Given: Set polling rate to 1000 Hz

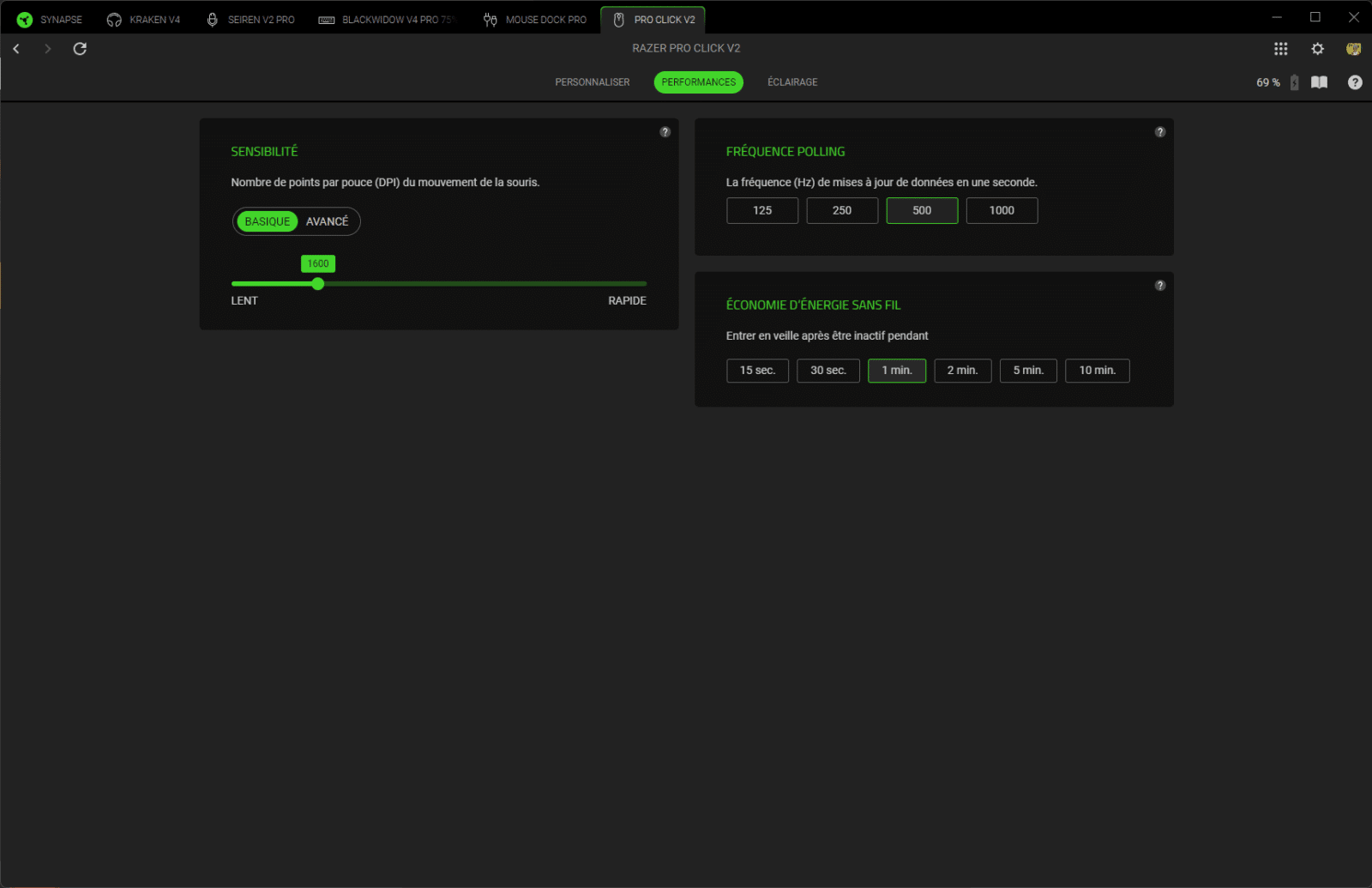Looking at the screenshot, I should 1002,210.
